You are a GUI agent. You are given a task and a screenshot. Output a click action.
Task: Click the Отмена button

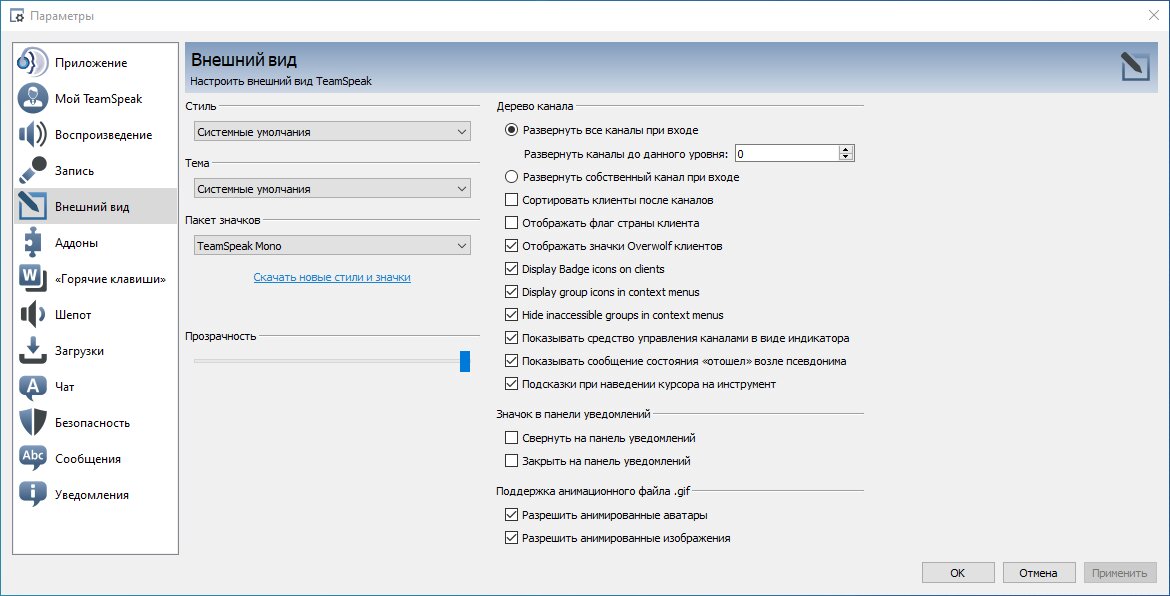1039,573
